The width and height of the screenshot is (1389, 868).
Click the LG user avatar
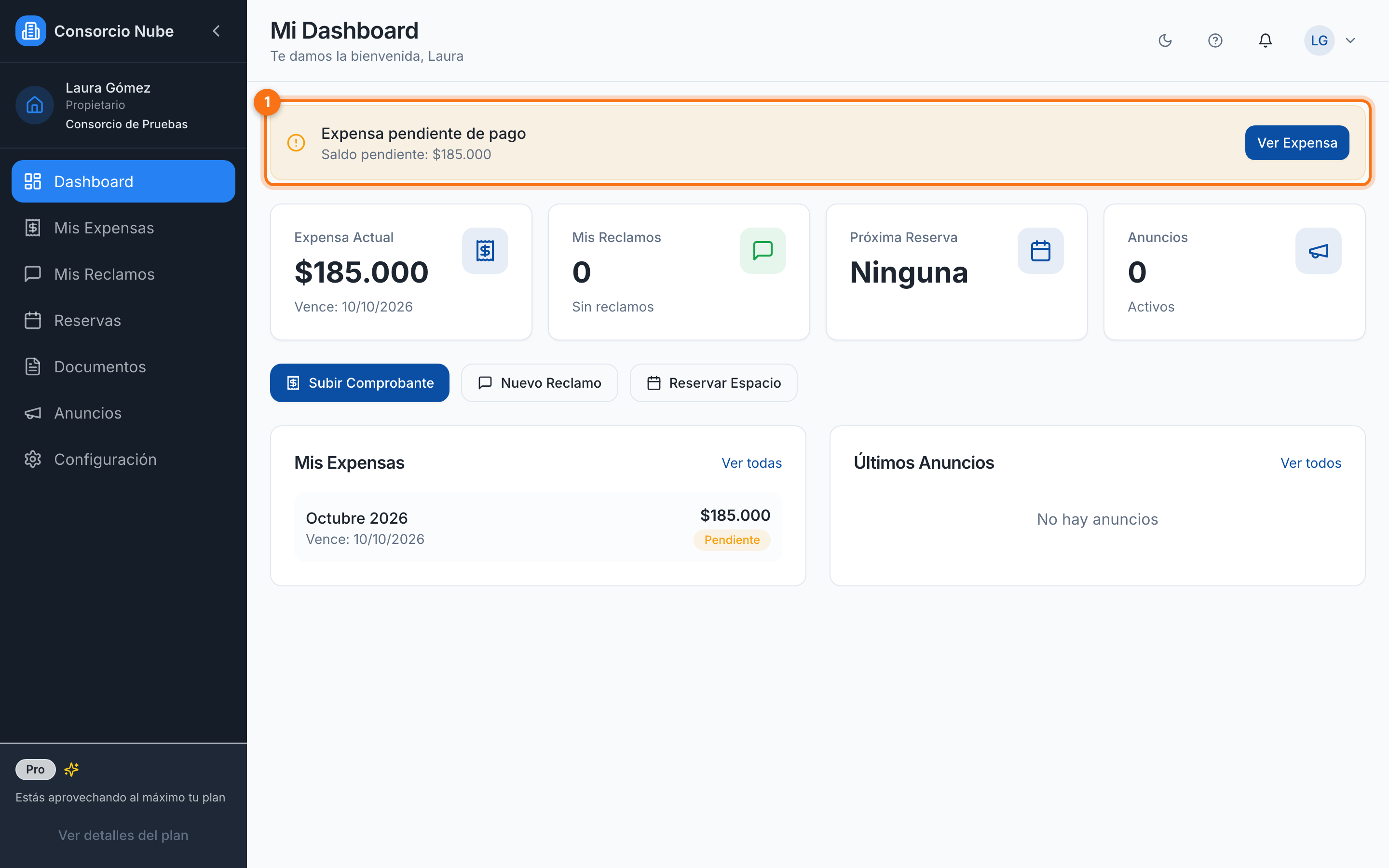(x=1319, y=40)
